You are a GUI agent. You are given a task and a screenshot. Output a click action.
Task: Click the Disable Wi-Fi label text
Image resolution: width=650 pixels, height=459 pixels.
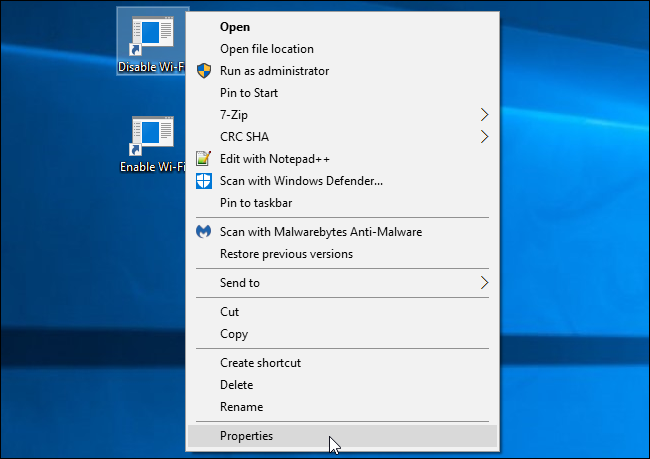coord(151,67)
